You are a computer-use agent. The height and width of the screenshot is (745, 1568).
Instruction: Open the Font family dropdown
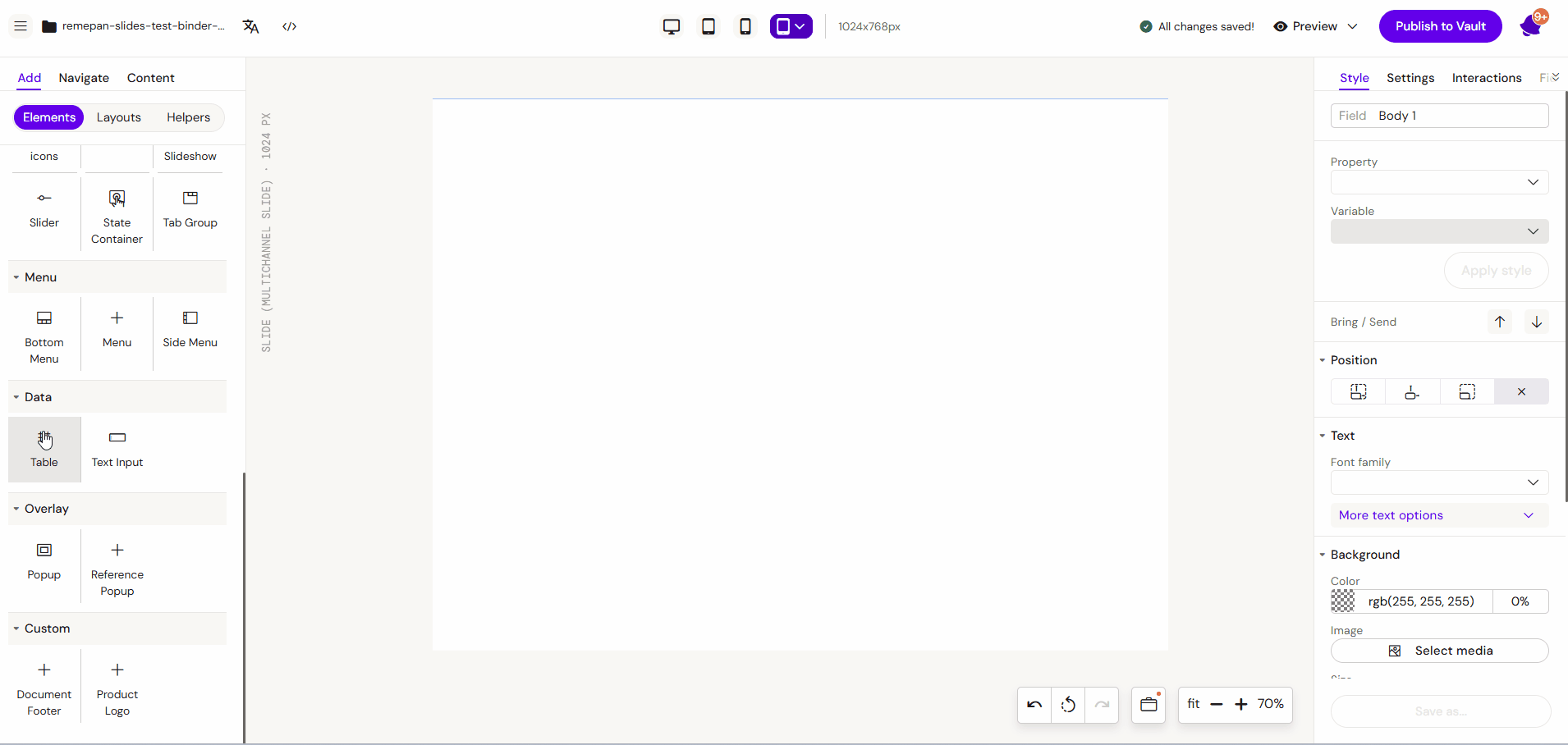pos(1439,482)
